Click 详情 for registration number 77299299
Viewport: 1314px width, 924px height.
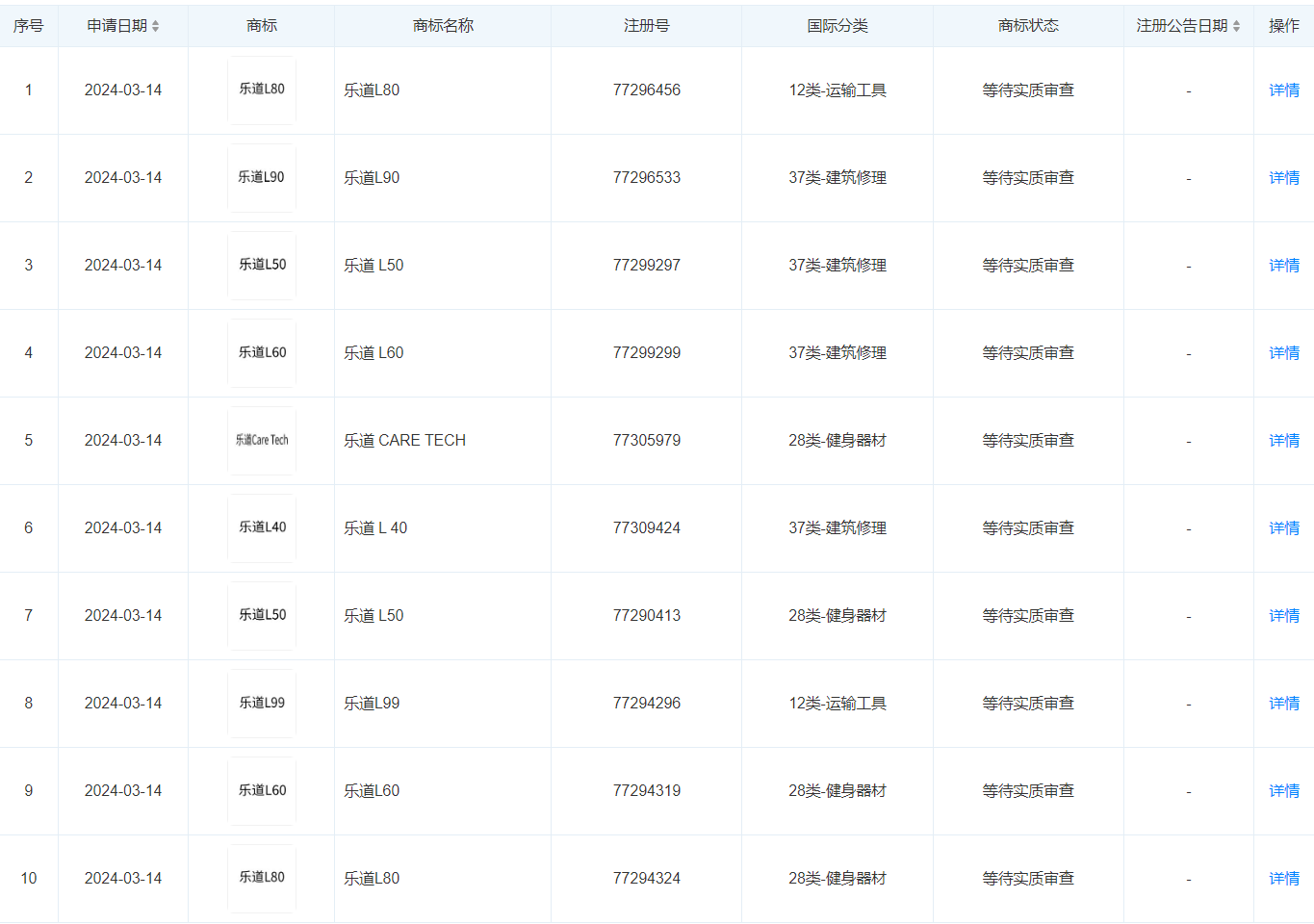(x=1283, y=353)
